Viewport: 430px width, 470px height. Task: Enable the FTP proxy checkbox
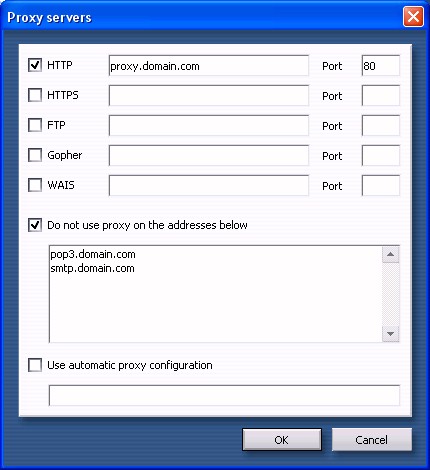35,125
